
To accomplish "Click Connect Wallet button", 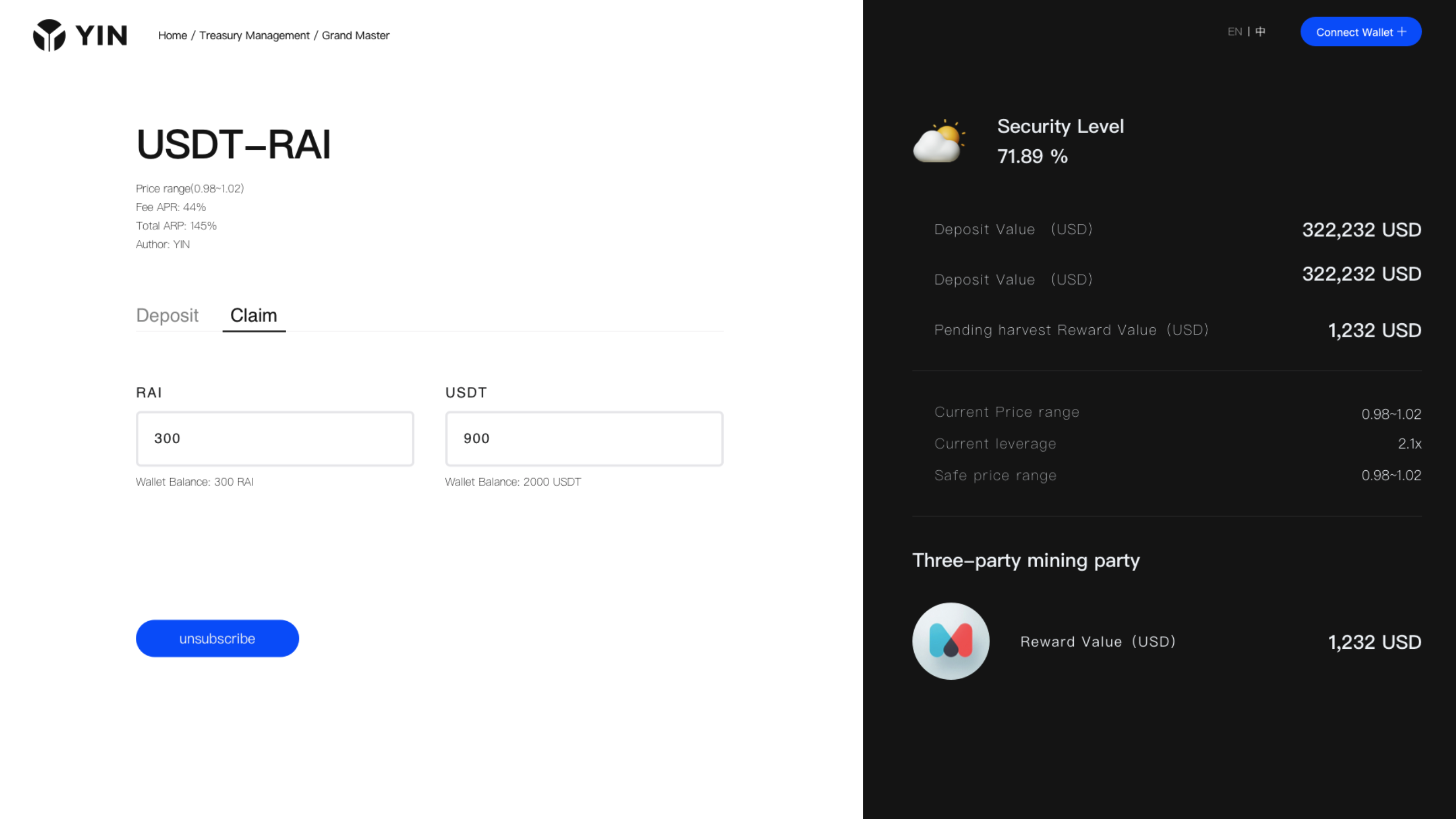I will point(1360,32).
